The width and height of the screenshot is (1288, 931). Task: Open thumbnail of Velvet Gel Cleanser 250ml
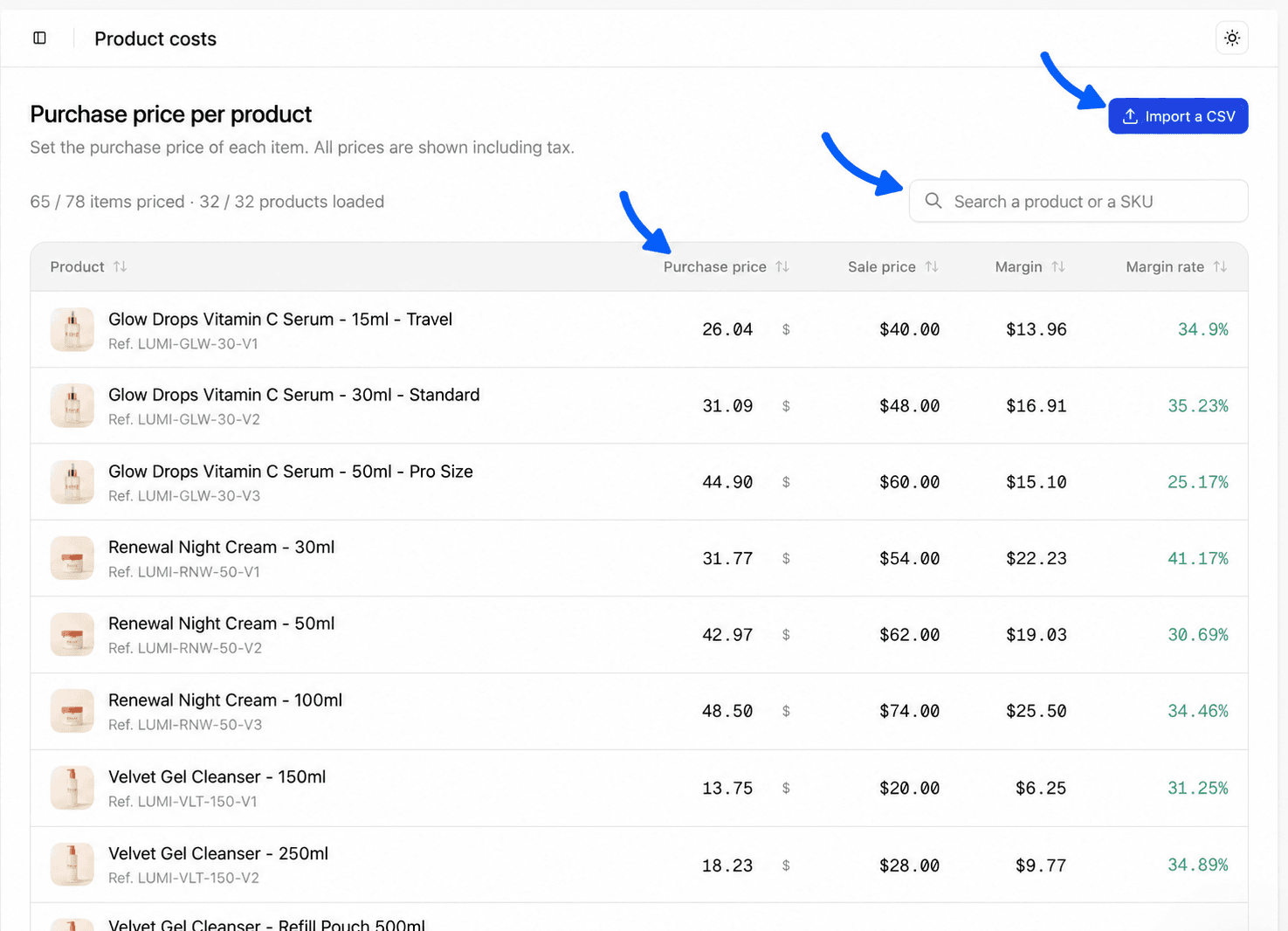pyautogui.click(x=72, y=865)
